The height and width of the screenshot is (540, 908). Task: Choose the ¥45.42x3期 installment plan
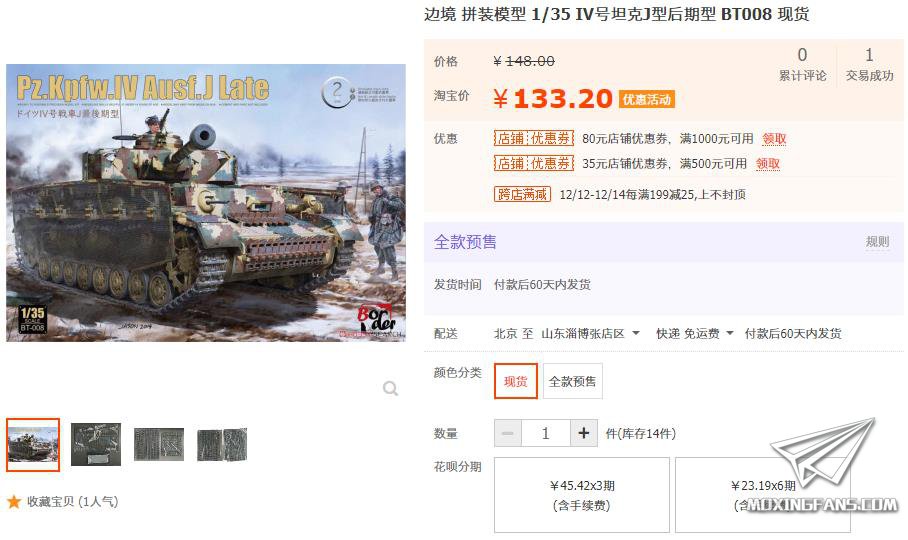581,495
